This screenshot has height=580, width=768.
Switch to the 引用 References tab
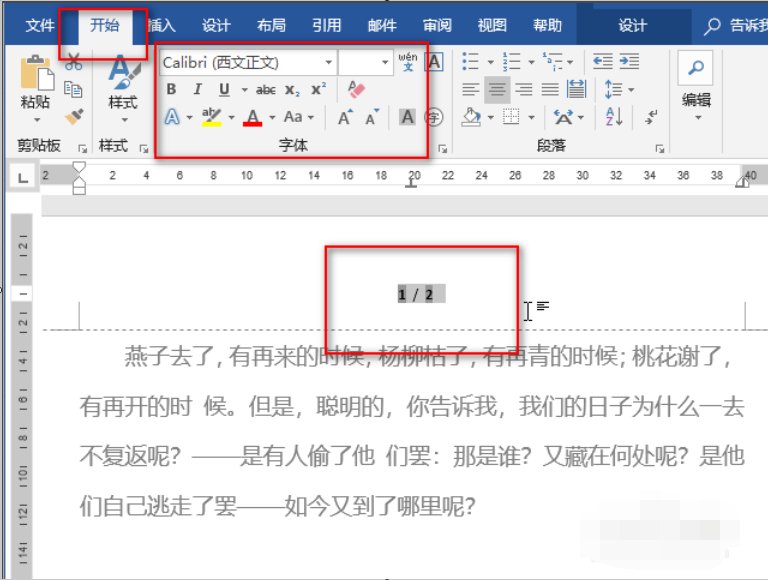click(326, 24)
